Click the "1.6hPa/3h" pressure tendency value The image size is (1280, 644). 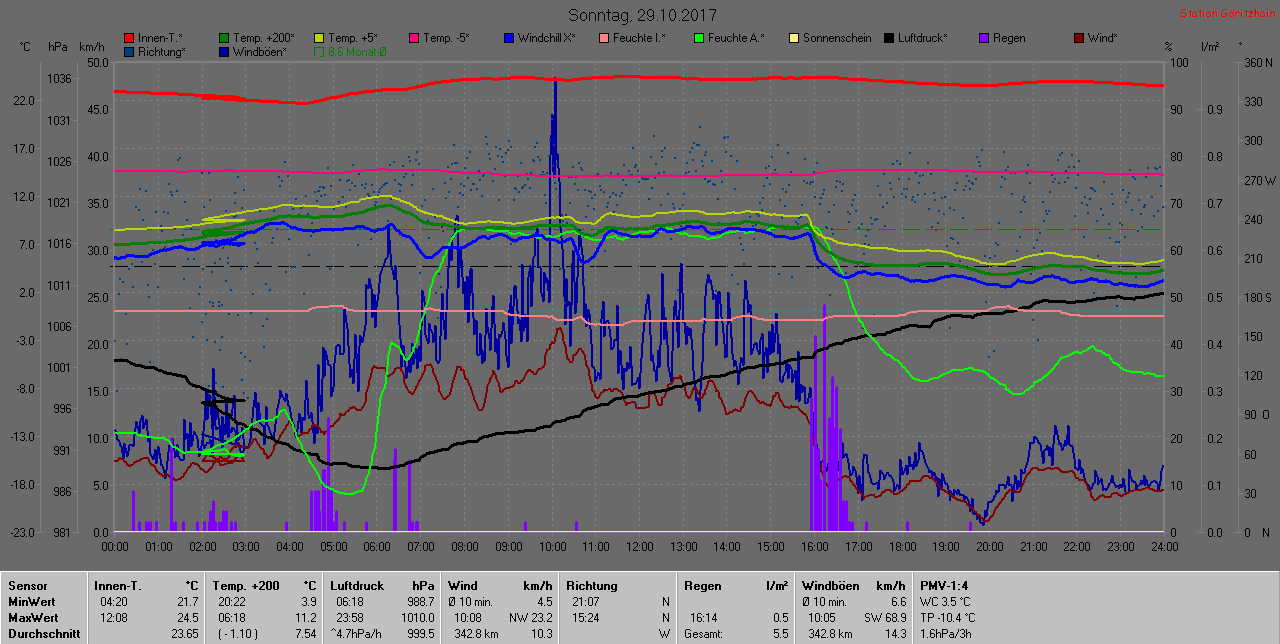(x=946, y=634)
